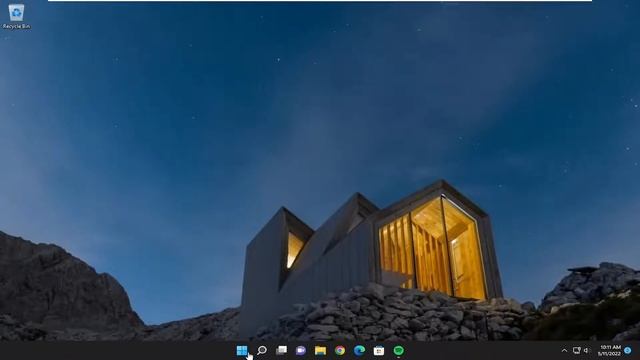
Task: Open the network status tray icon
Action: pos(577,350)
